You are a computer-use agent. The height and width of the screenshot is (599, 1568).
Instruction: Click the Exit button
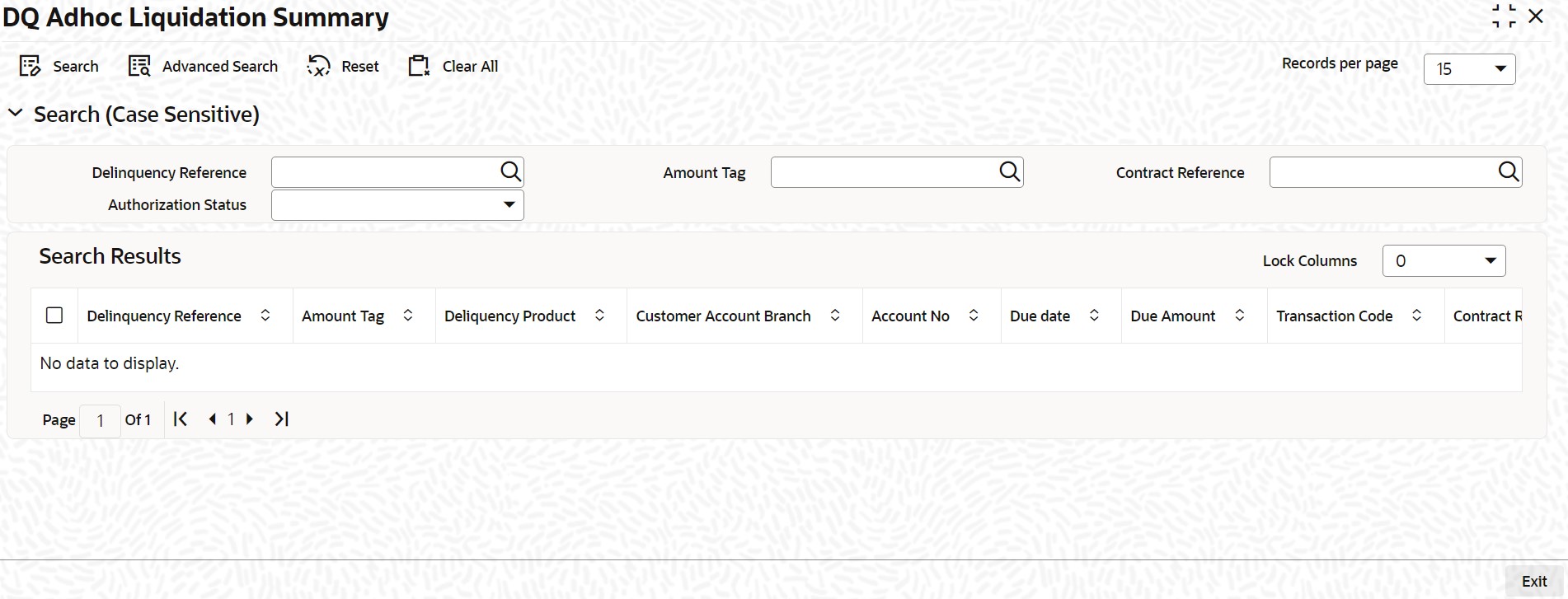(1534, 581)
